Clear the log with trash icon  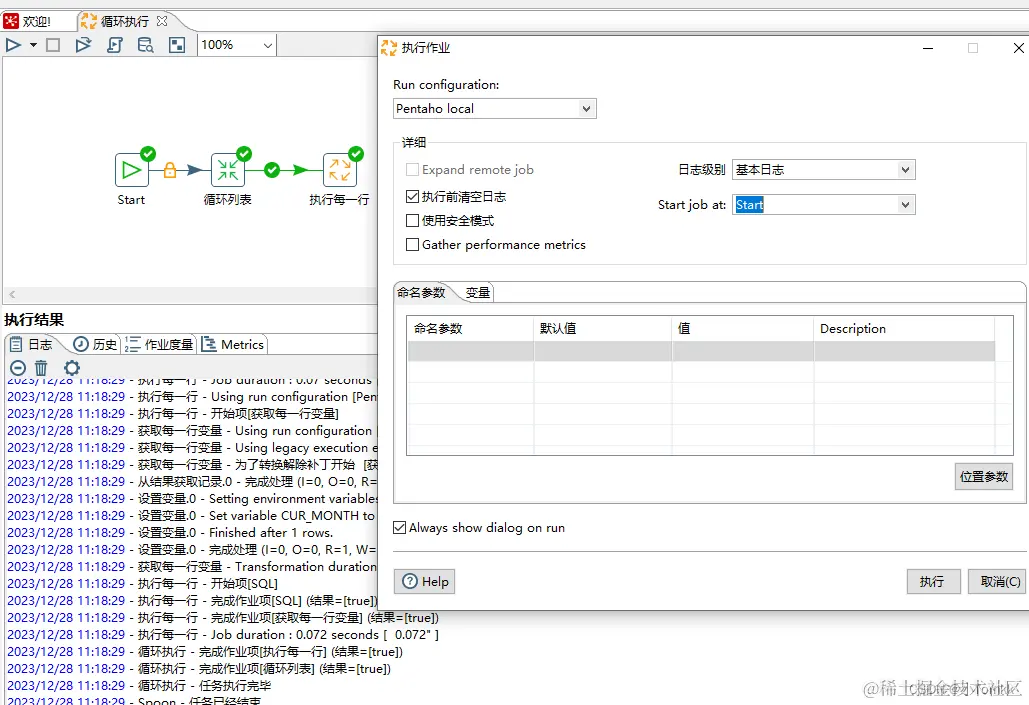click(41, 368)
